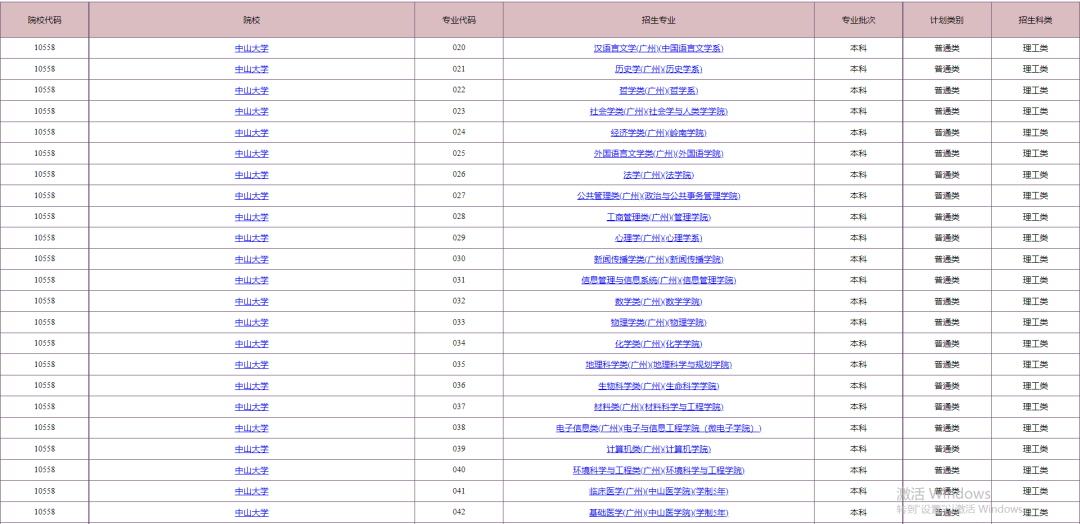Viewport: 1080px width, 524px height.
Task: Open the 工商管理类(广州)(管理学院) link
Action: (658, 217)
